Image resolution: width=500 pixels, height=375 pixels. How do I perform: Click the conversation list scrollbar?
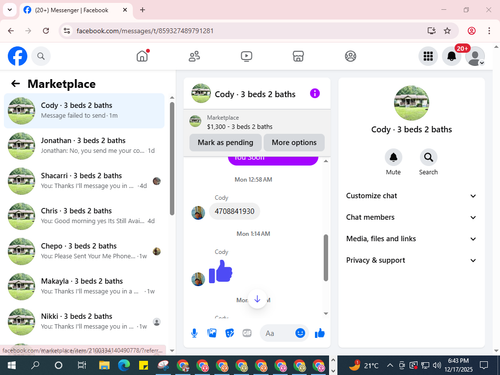(x=172, y=159)
